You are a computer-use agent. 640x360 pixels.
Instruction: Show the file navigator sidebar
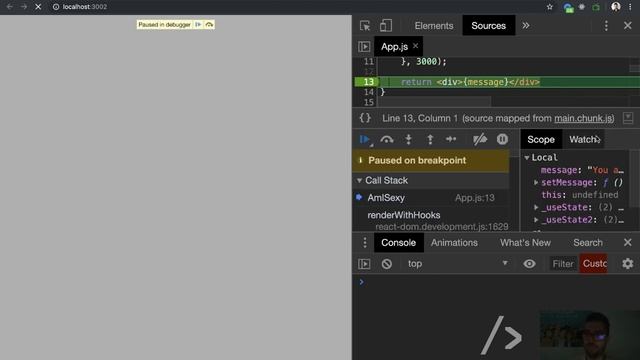pyautogui.click(x=364, y=47)
